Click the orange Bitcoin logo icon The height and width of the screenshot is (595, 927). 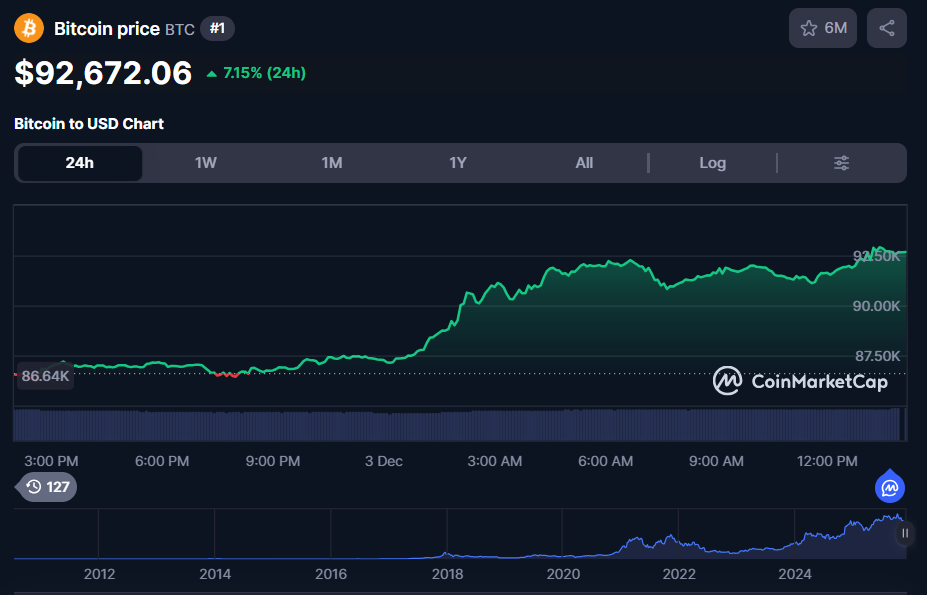click(x=29, y=28)
